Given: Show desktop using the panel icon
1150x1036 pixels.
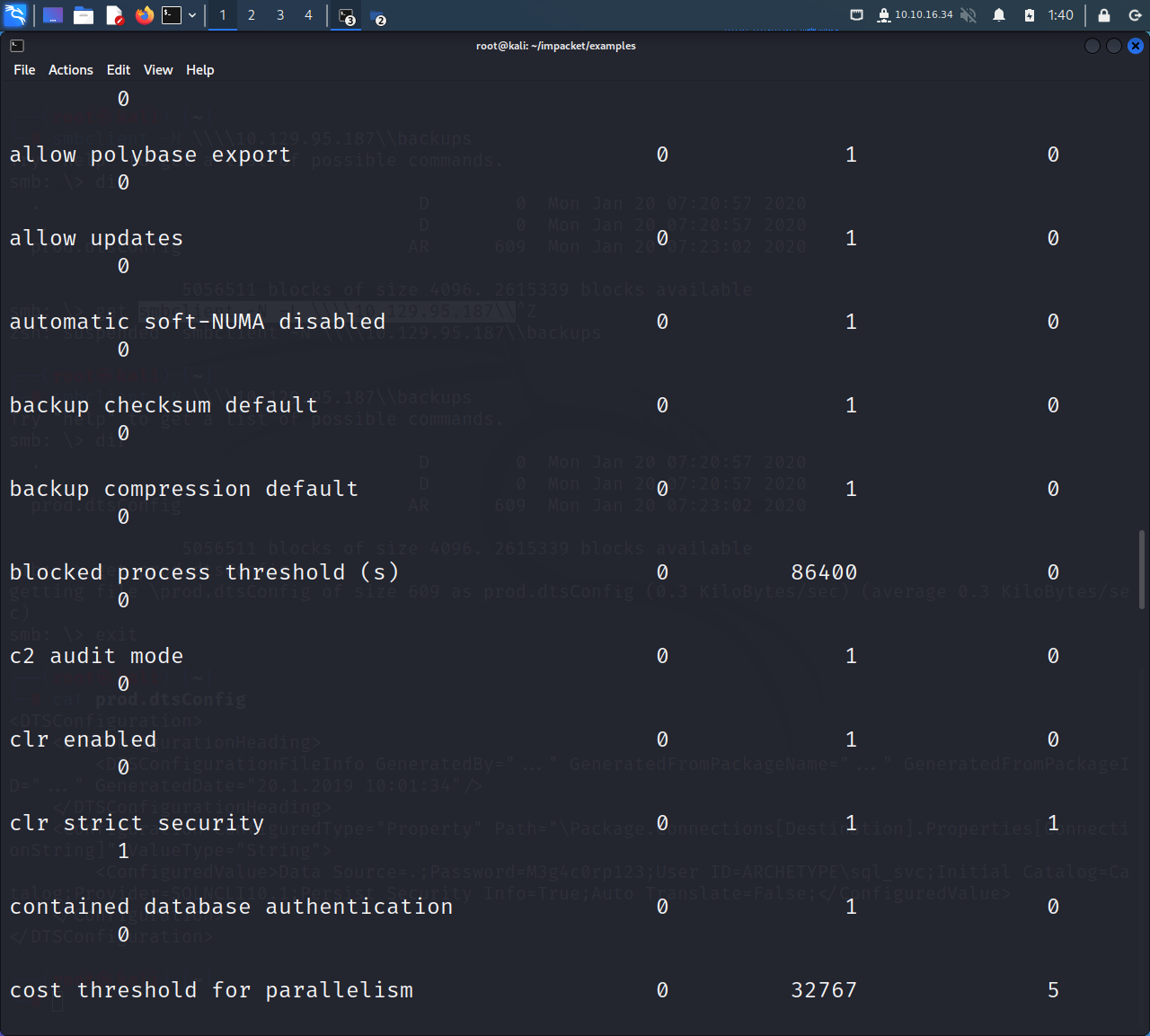Looking at the screenshot, I should (x=53, y=15).
